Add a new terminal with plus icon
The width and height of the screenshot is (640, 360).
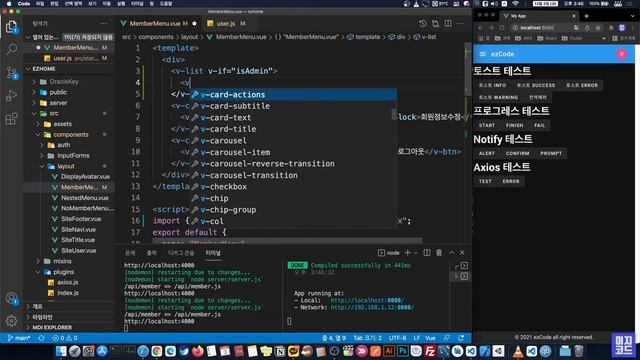tap(407, 253)
